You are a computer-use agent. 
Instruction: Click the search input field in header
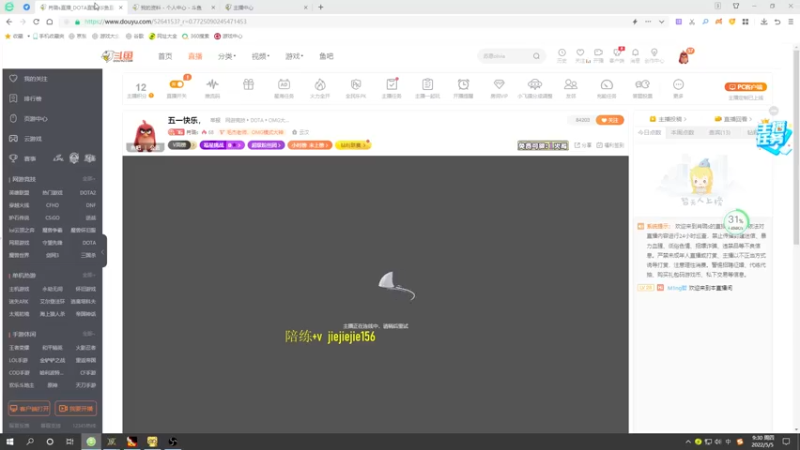506,56
